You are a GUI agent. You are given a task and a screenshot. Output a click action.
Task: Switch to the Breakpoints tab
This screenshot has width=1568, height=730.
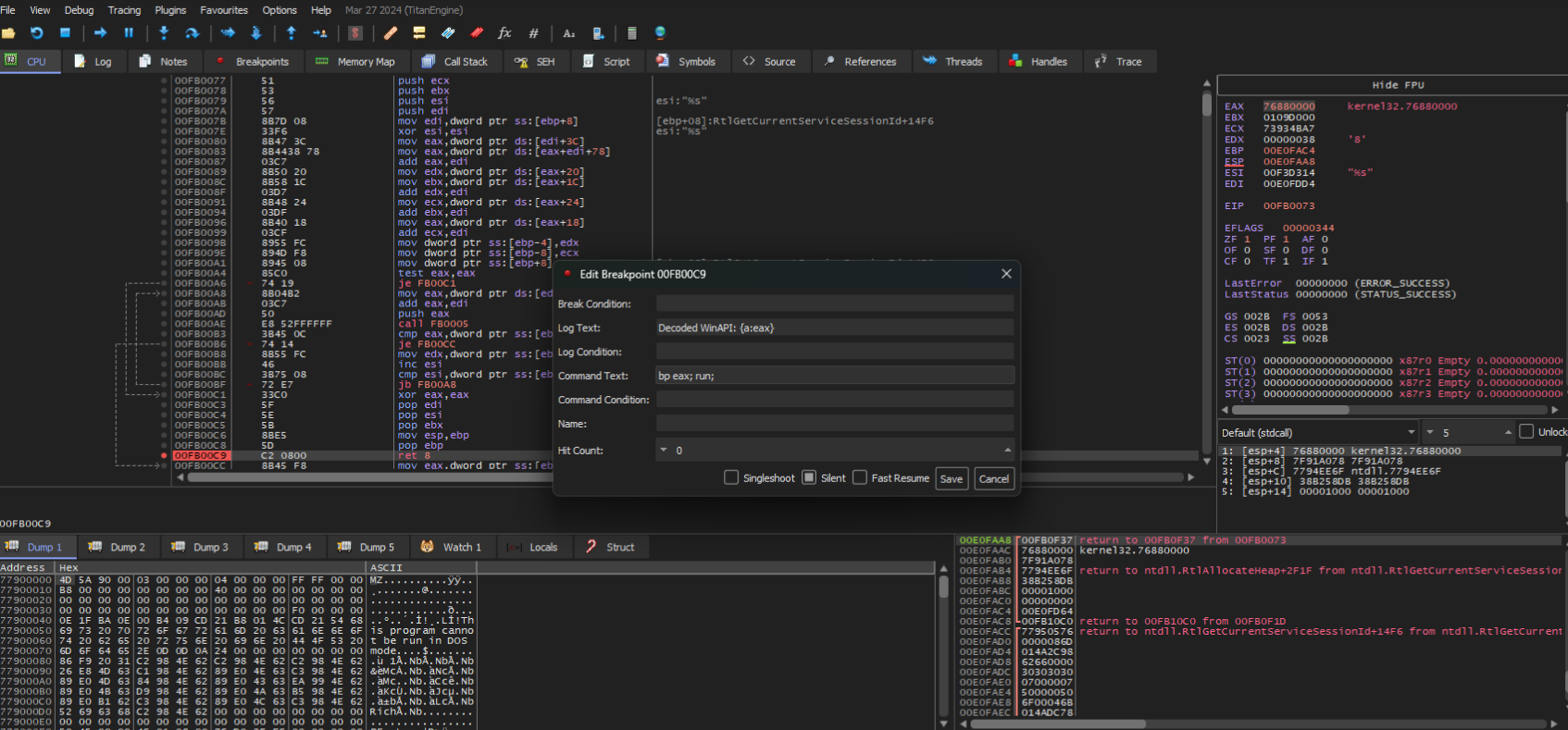point(252,61)
